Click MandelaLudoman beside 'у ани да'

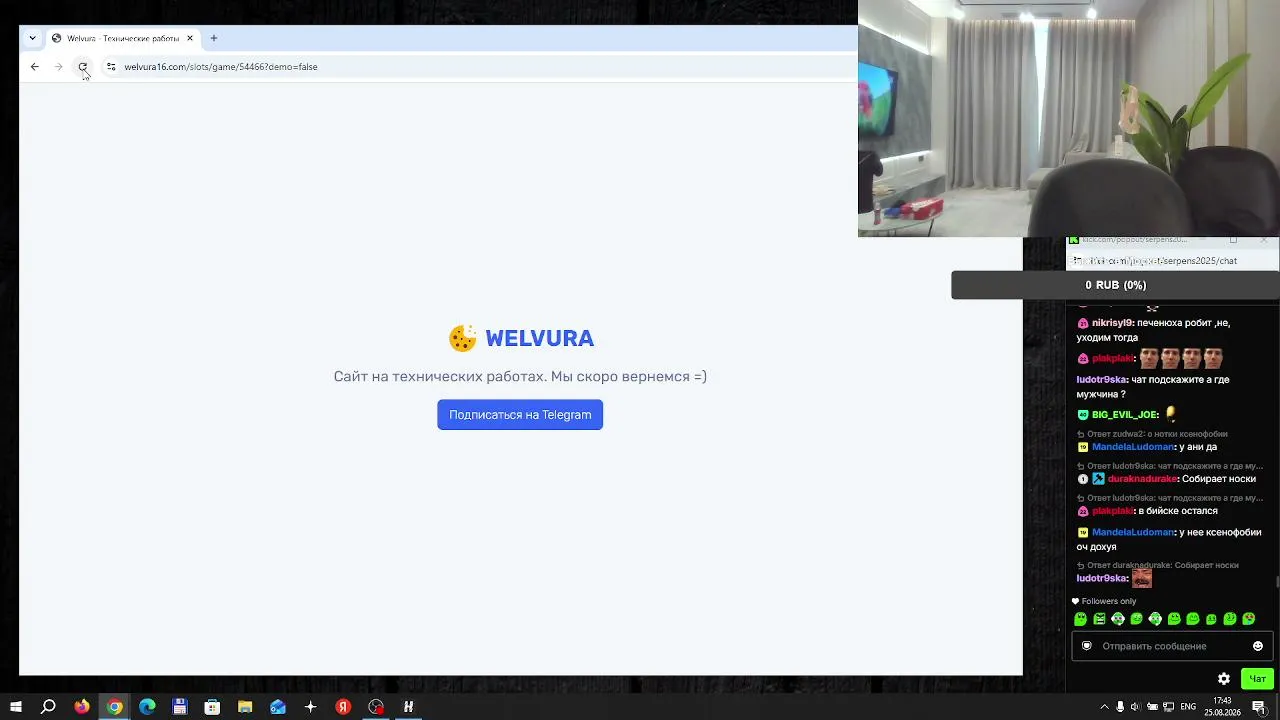click(1133, 447)
